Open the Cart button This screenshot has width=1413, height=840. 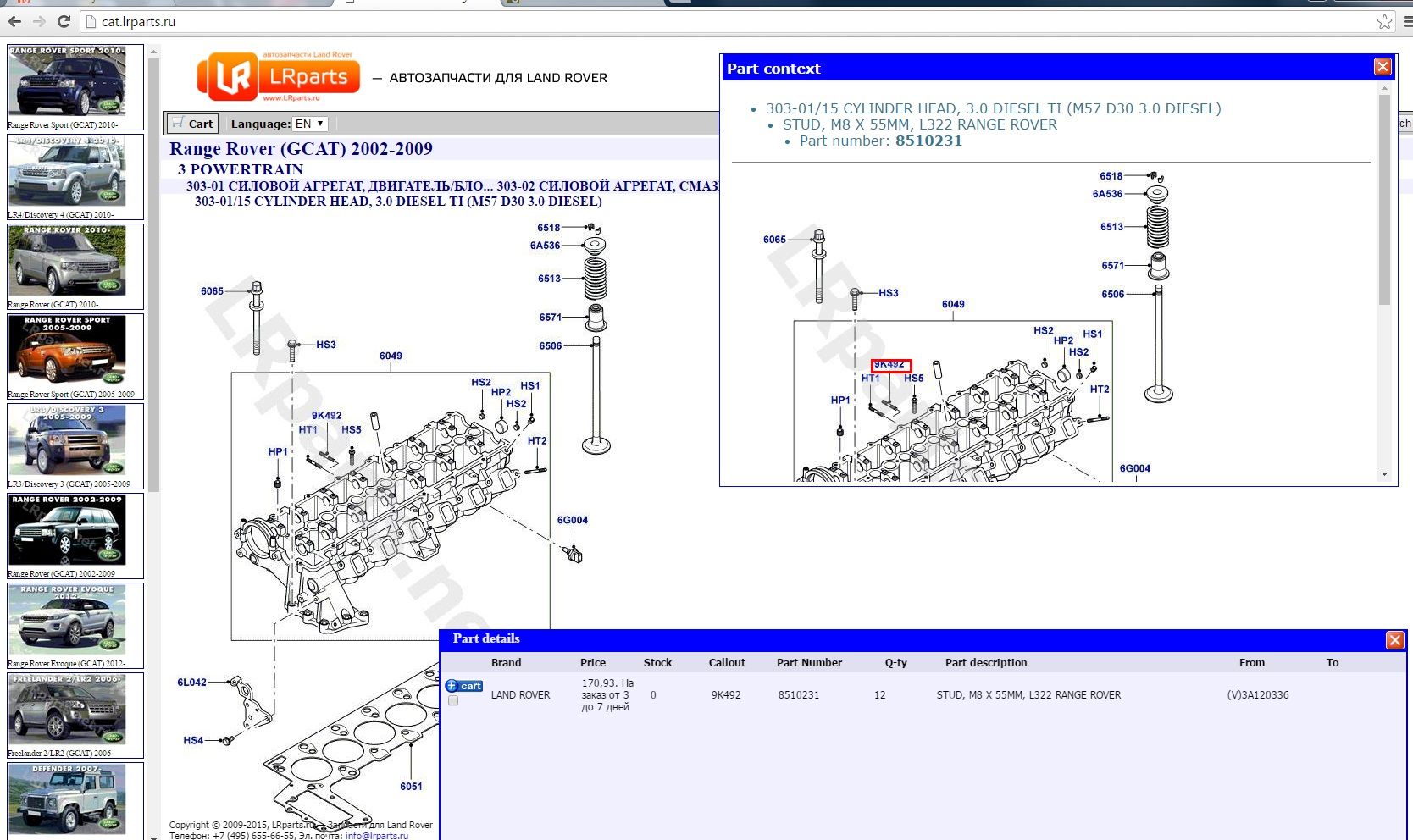tap(193, 124)
